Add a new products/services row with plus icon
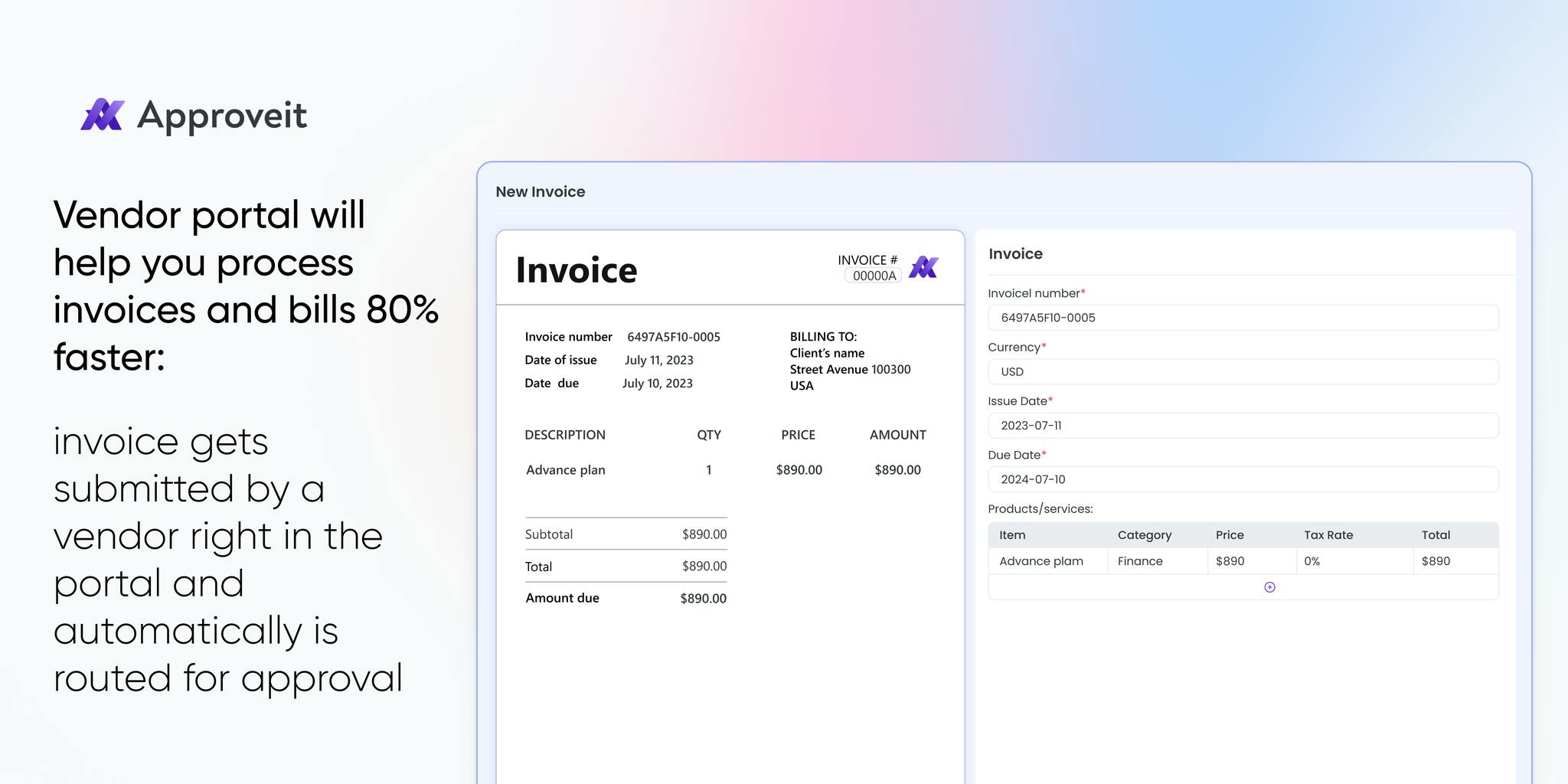The image size is (1568, 784). coord(1269,587)
